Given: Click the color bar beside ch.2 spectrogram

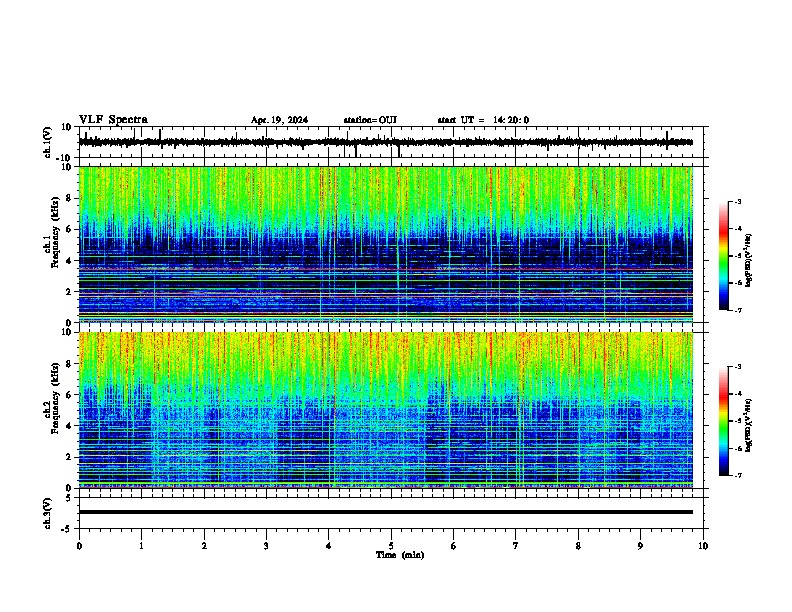Looking at the screenshot, I should pos(724,421).
